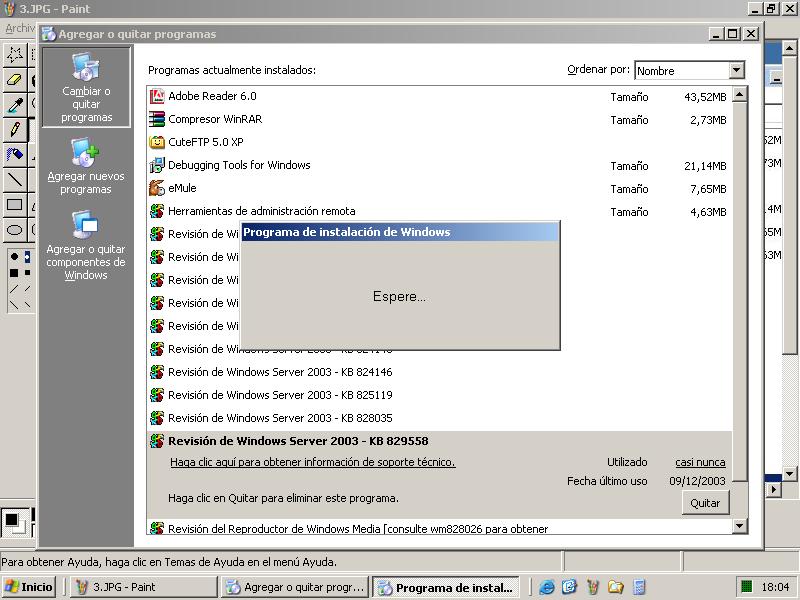Pick the large round brush shape
Viewport: 800px width, 600px height.
[14, 256]
